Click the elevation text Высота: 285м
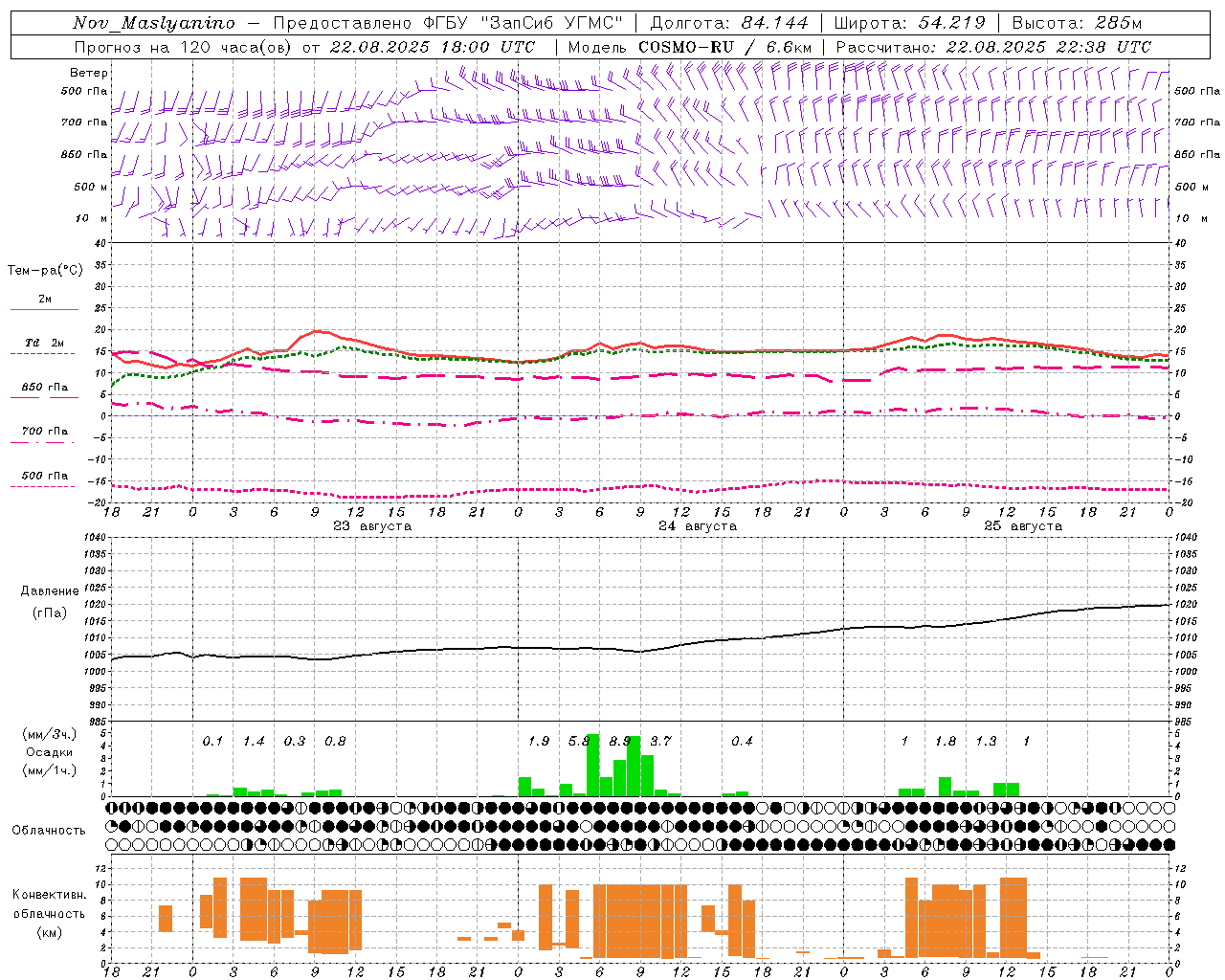 [1077, 23]
